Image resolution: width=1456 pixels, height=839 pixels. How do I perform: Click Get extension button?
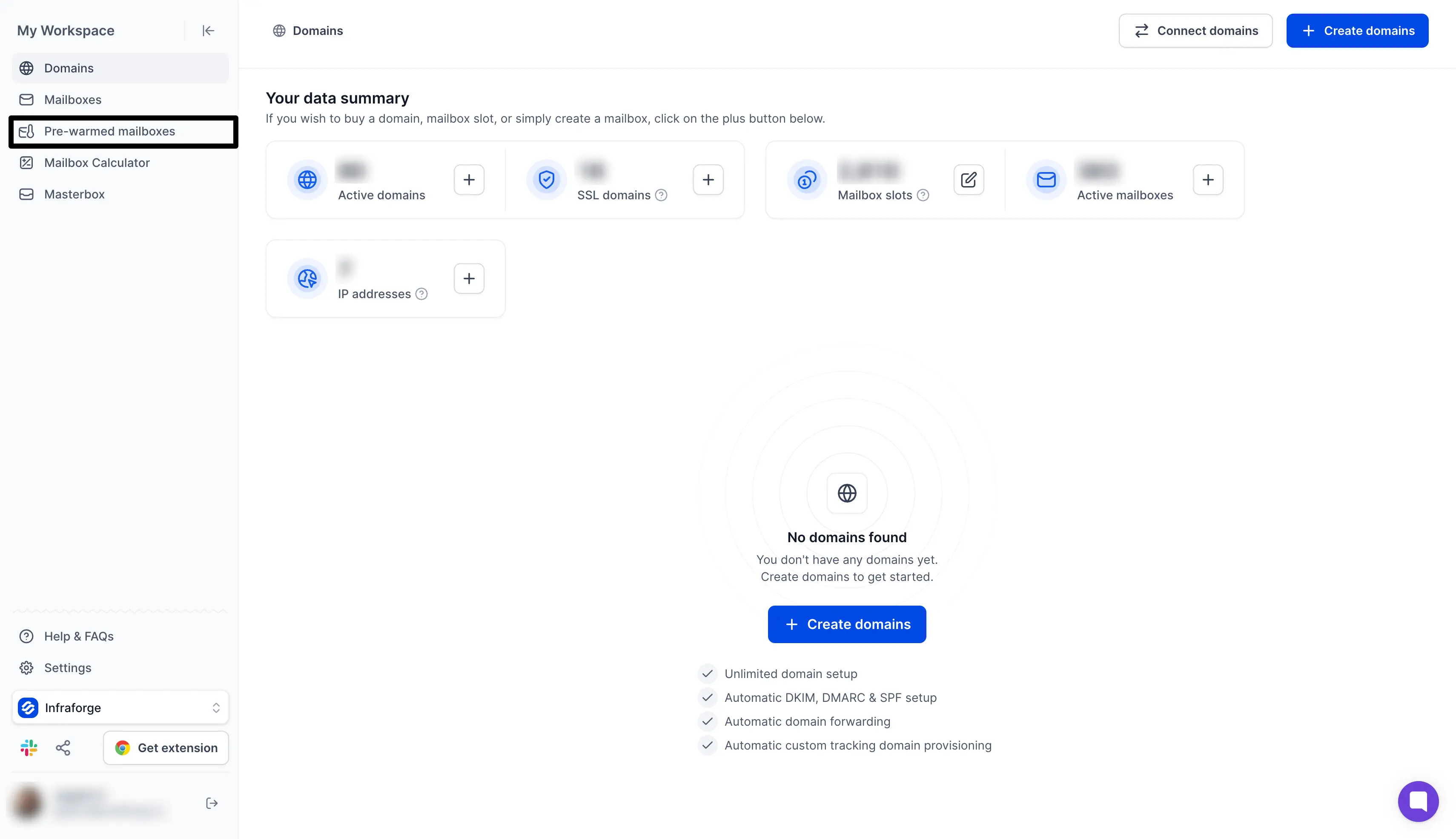pos(166,748)
